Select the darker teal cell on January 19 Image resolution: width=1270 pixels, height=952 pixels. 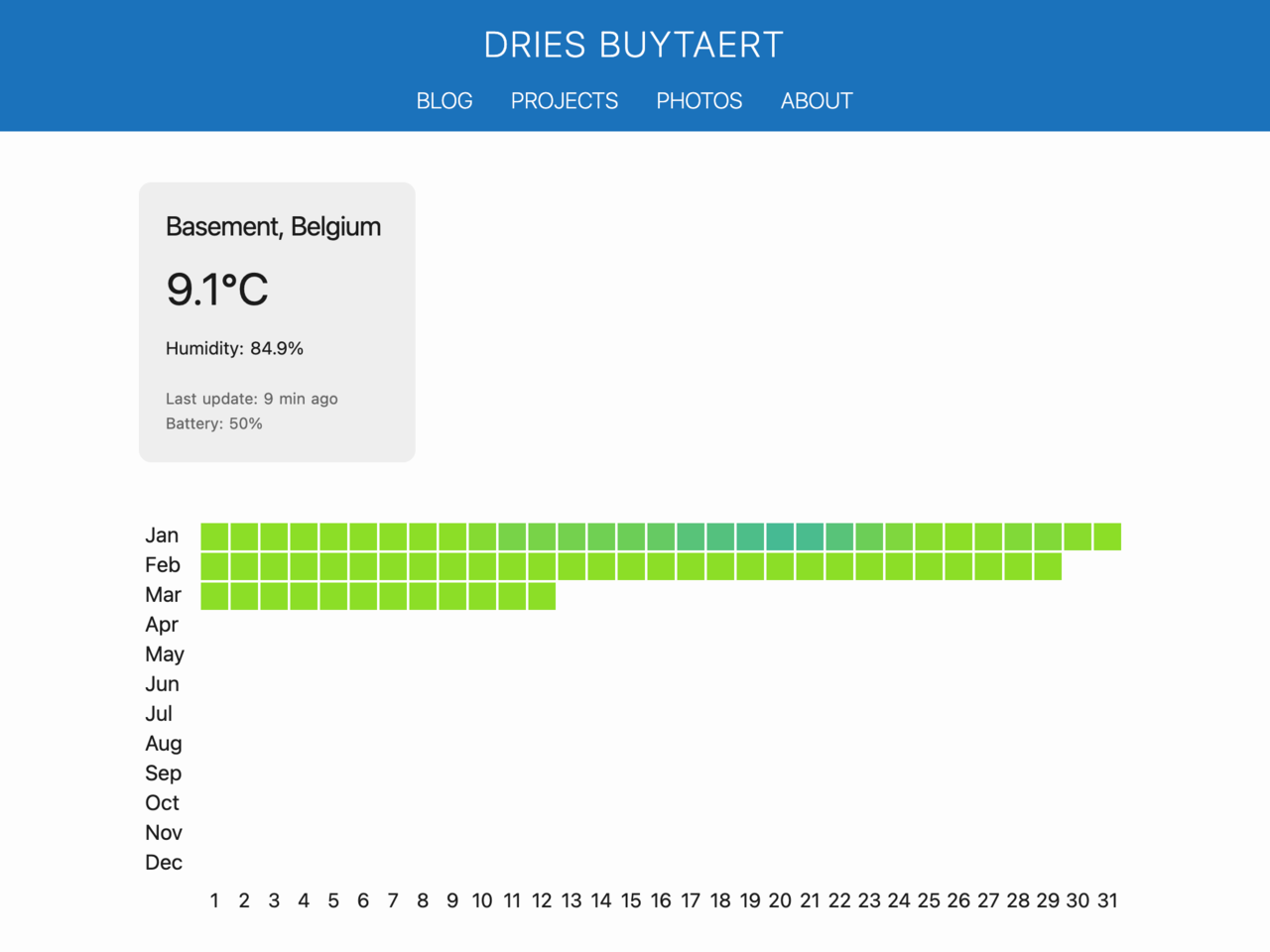tap(750, 535)
